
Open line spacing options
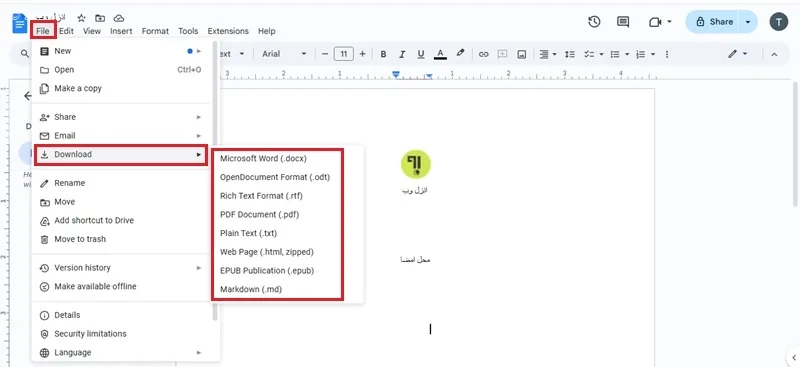tap(570, 54)
